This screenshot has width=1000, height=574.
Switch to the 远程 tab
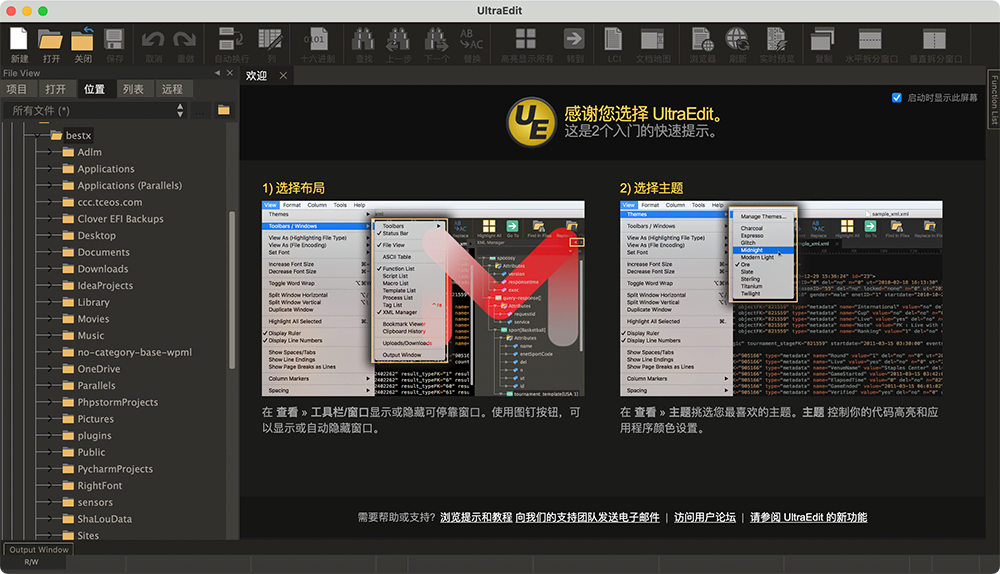pos(172,89)
